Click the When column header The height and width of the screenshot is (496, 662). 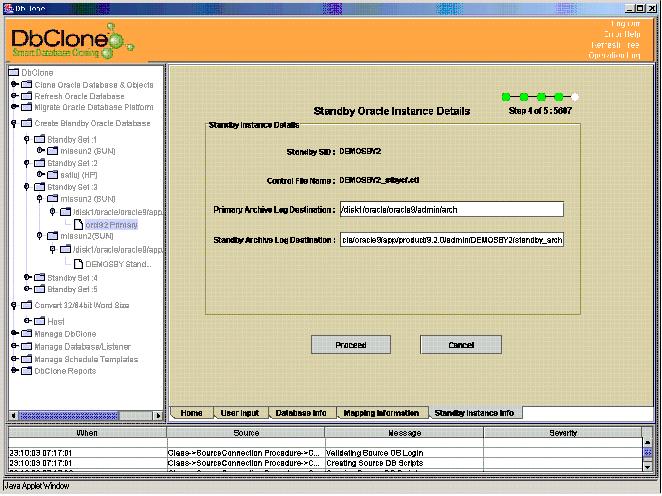click(87, 433)
